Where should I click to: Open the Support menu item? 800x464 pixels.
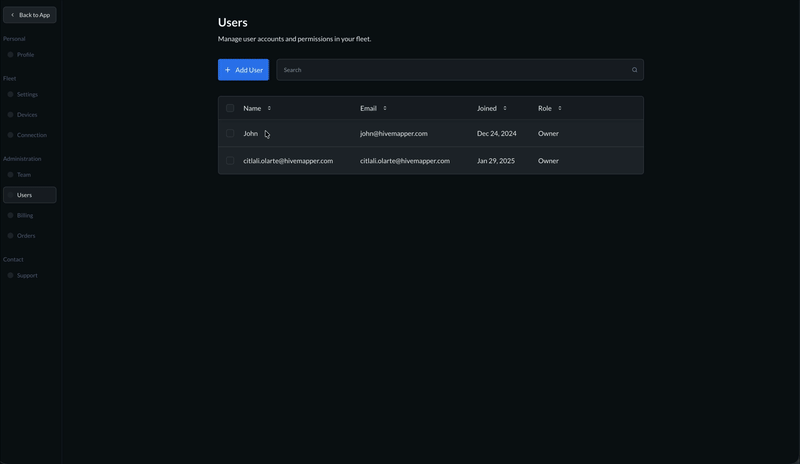(x=27, y=275)
